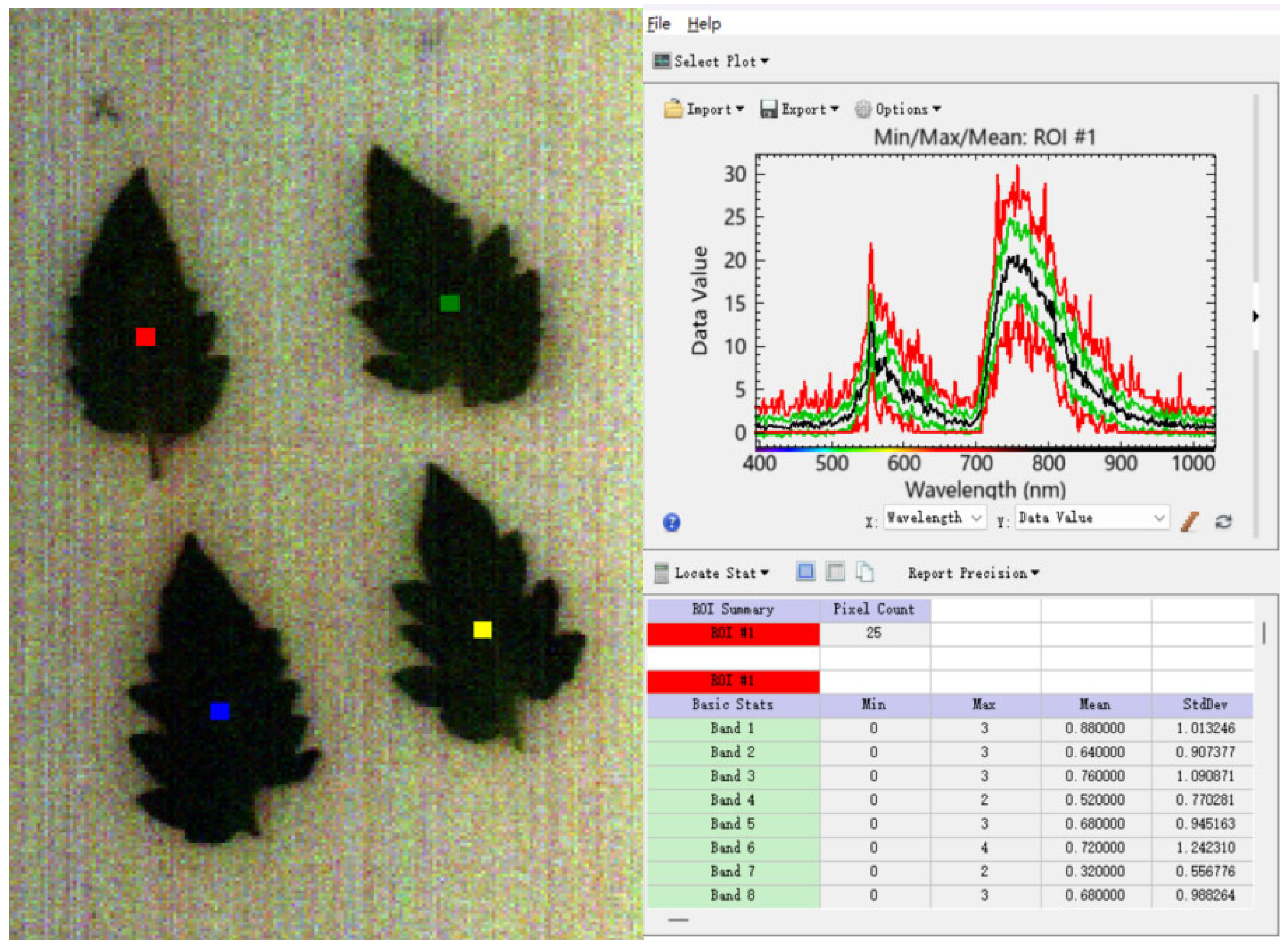Click the calculator icon beside Locate Stat
This screenshot has width=1288, height=945.
pyautogui.click(x=661, y=573)
